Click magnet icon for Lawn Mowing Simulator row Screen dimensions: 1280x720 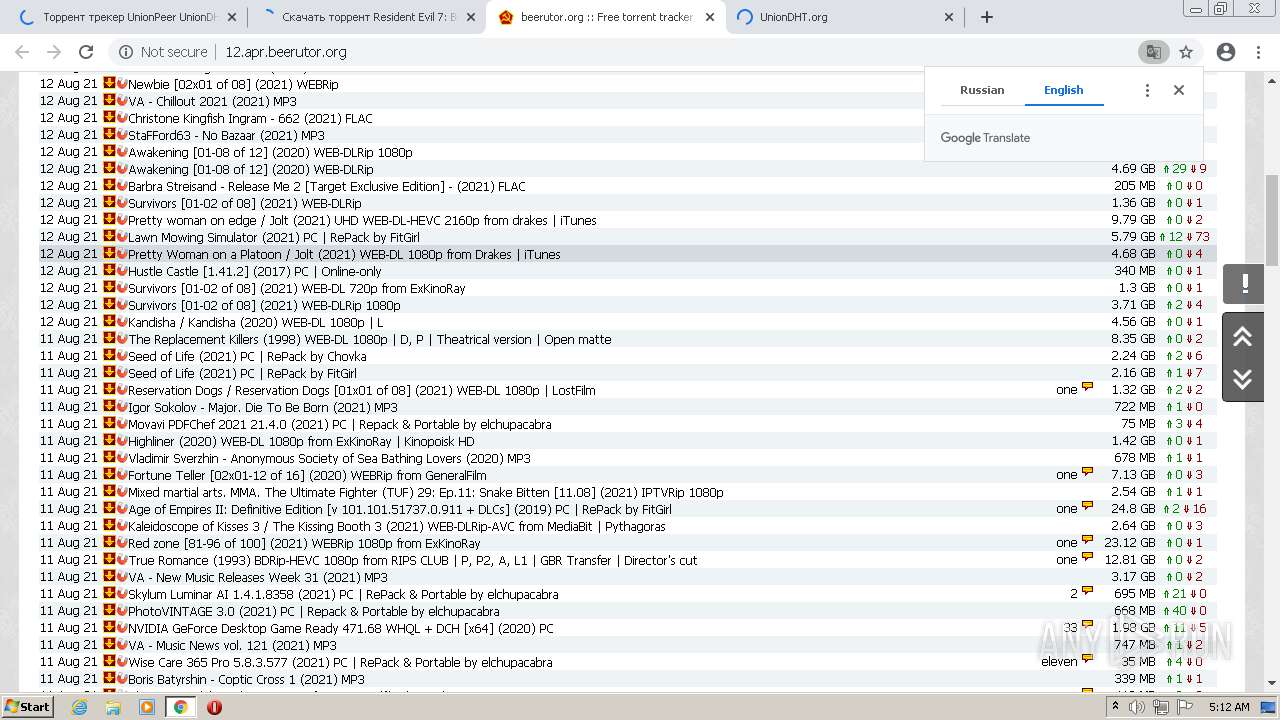point(122,237)
